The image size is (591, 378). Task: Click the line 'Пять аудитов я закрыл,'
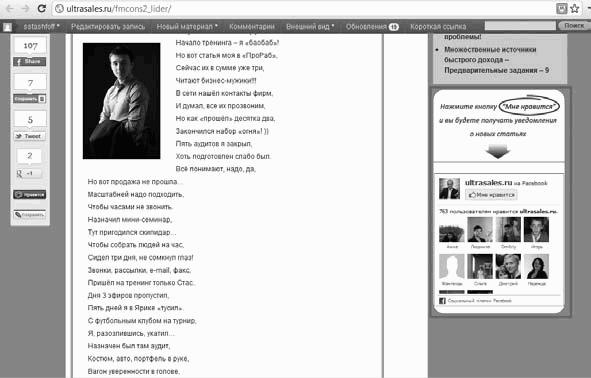(214, 144)
